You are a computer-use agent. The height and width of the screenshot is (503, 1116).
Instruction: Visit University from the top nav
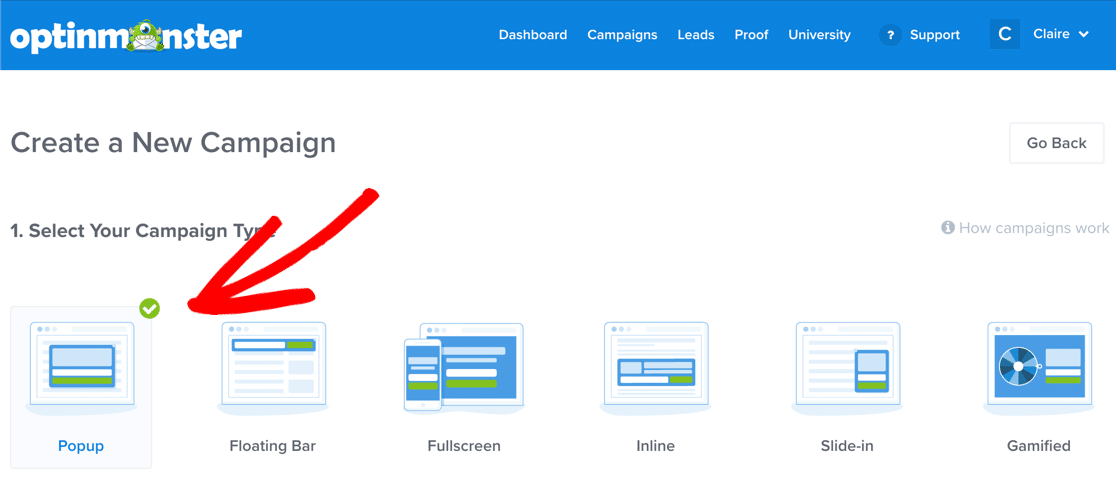pyautogui.click(x=819, y=35)
